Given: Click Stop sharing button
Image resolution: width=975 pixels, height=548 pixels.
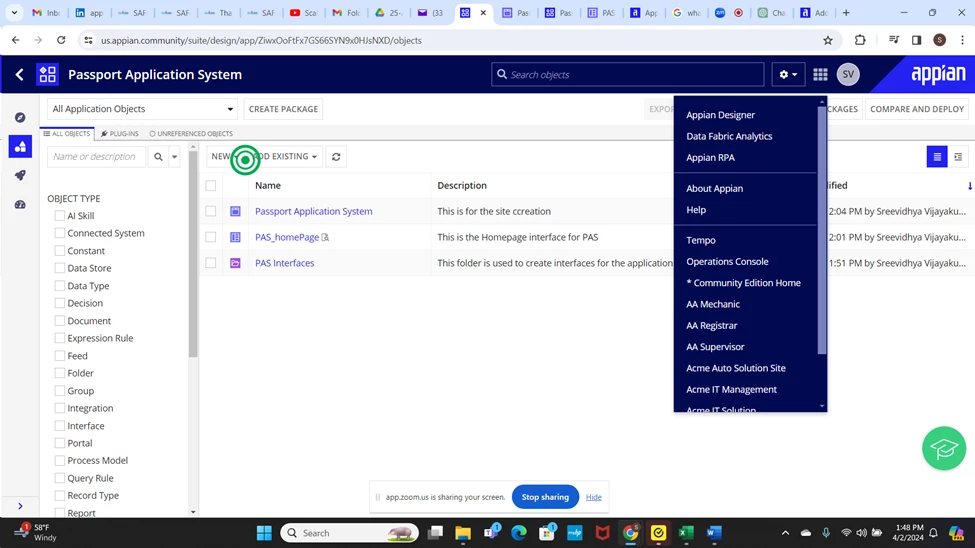Looking at the screenshot, I should (545, 497).
